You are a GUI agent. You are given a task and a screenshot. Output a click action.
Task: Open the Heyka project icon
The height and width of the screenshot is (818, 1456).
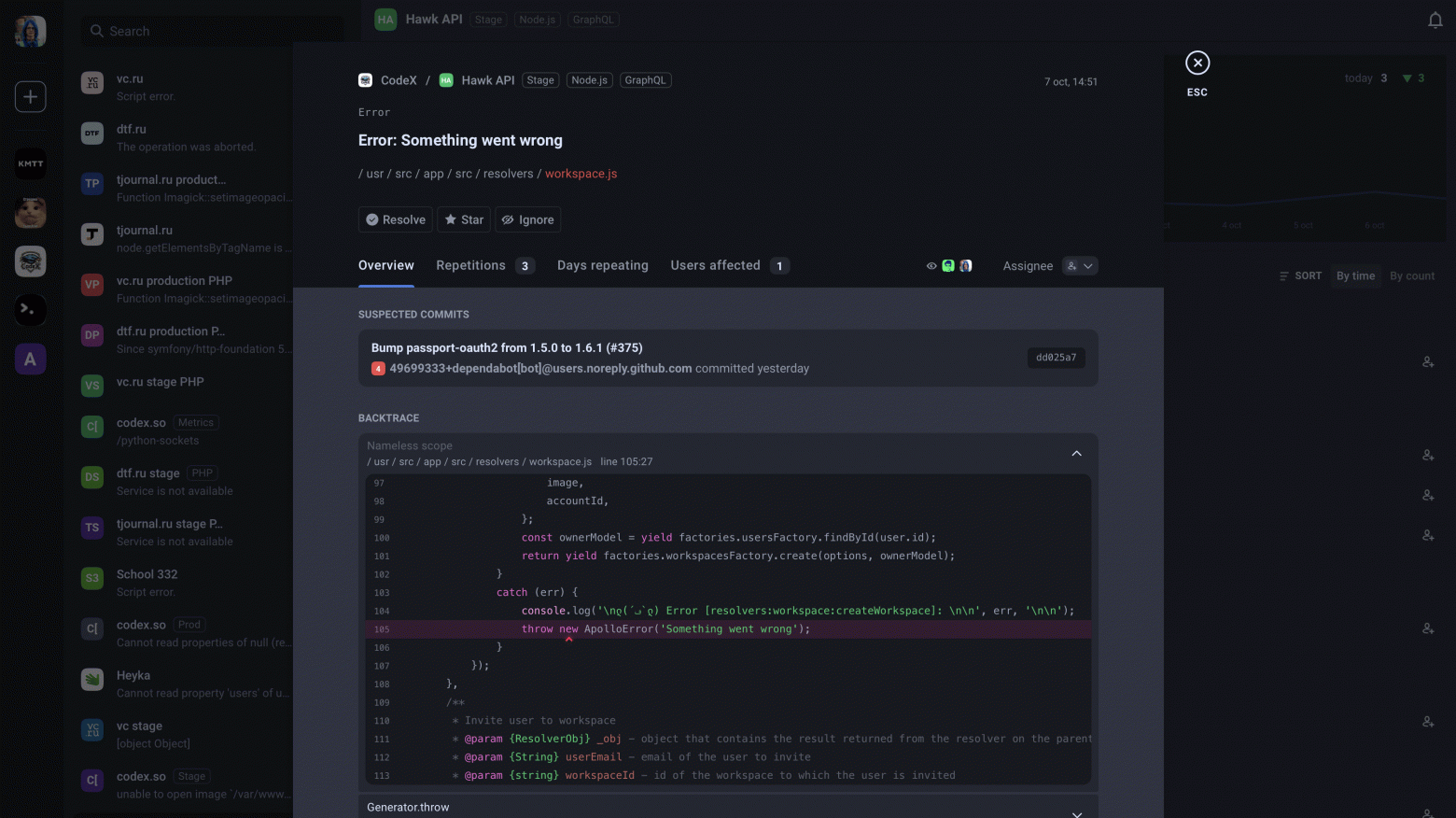[92, 679]
